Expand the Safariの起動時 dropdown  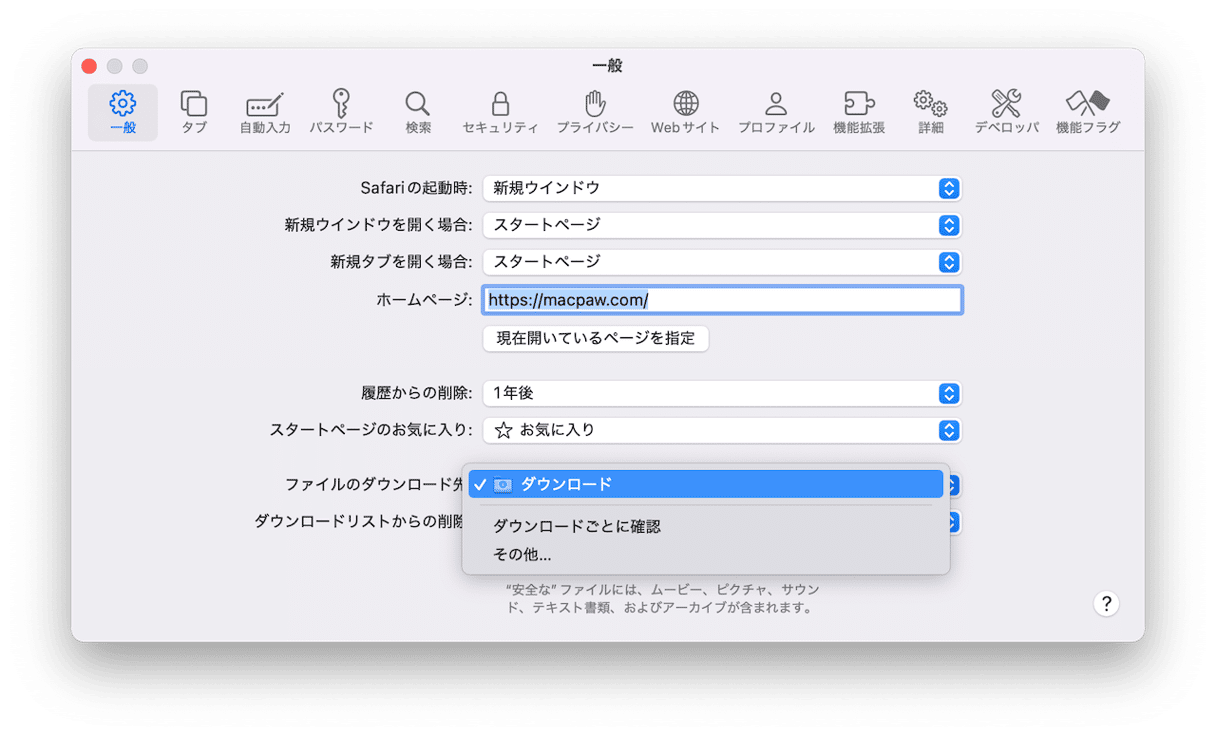tap(721, 188)
